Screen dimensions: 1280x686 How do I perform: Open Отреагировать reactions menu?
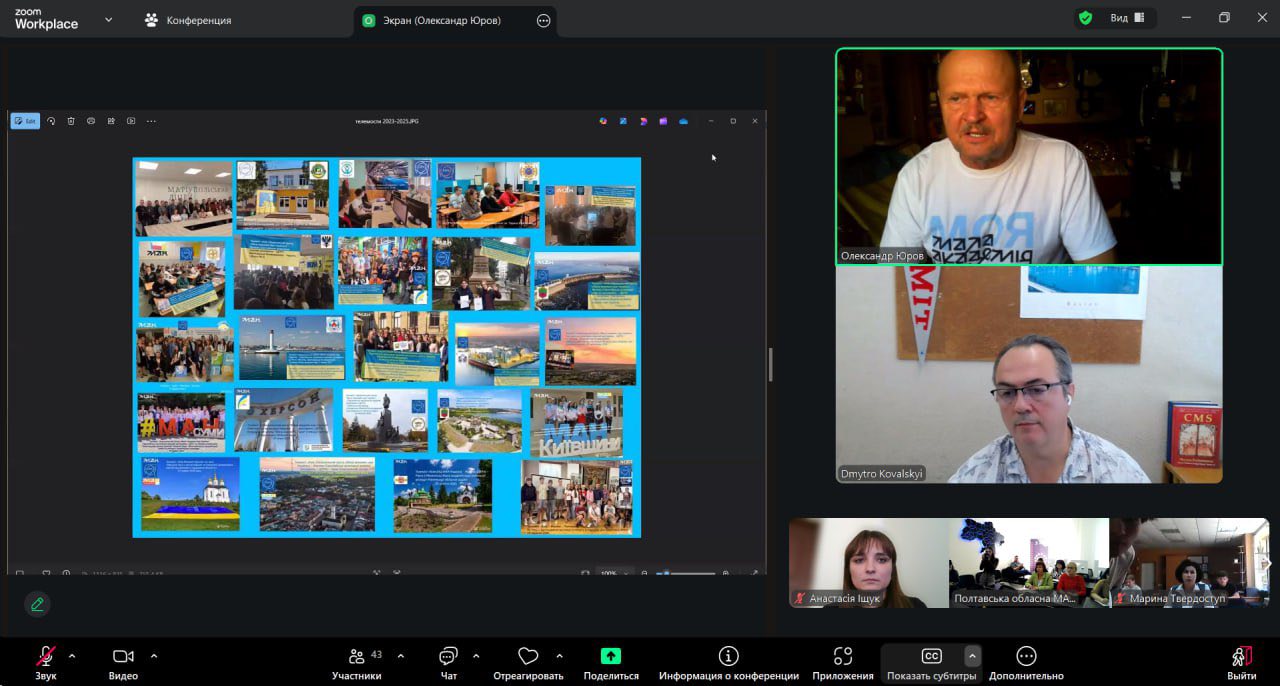pos(528,663)
